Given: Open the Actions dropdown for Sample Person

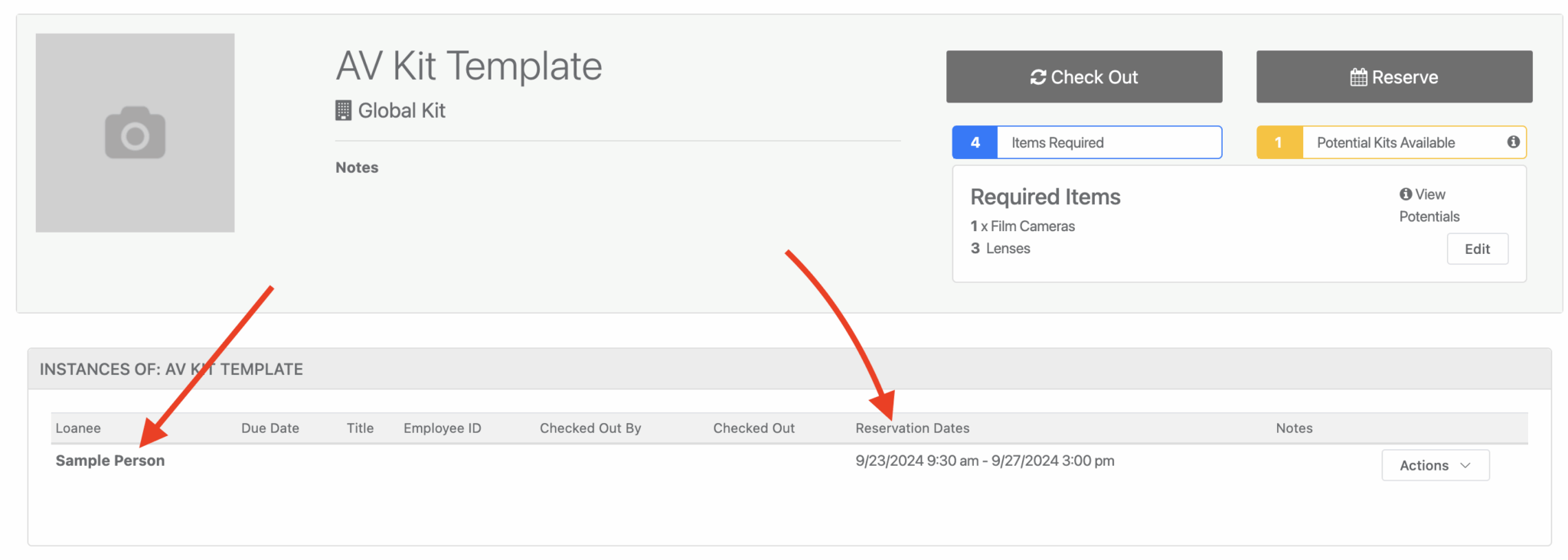Looking at the screenshot, I should click(1435, 465).
